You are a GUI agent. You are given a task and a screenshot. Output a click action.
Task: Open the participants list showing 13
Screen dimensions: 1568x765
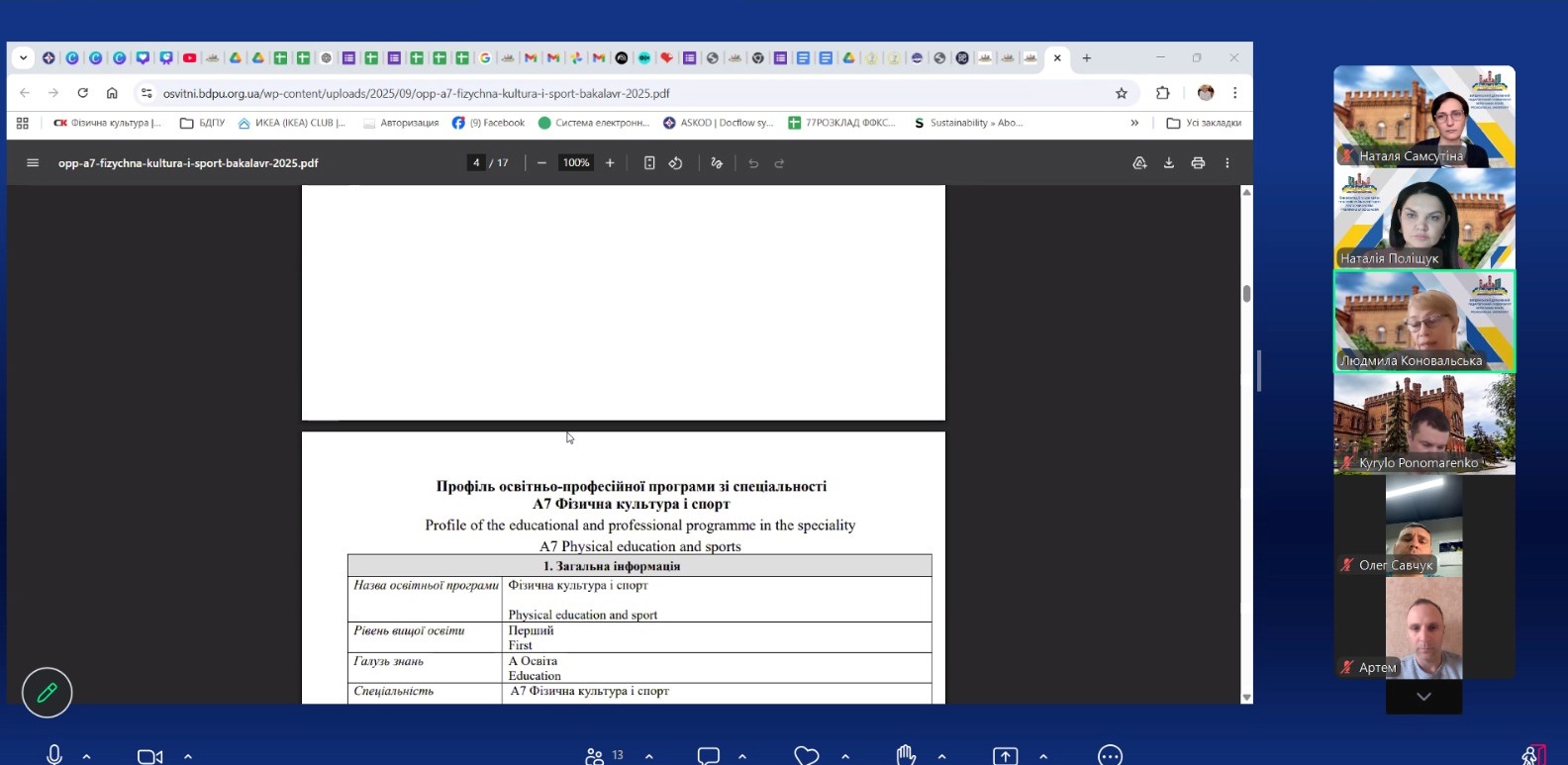(x=603, y=756)
